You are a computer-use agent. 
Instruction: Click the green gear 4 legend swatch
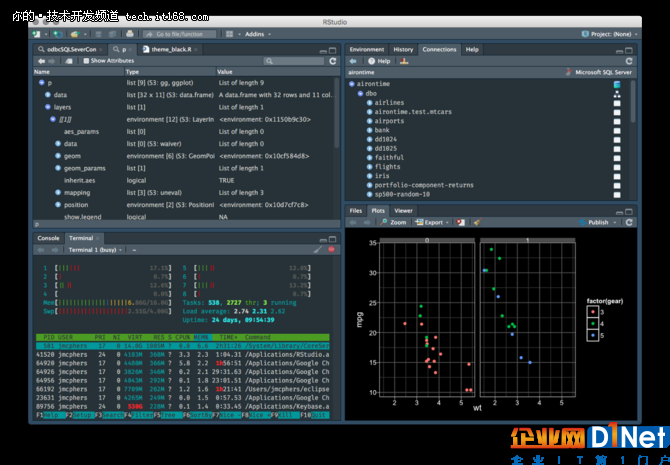pos(593,324)
